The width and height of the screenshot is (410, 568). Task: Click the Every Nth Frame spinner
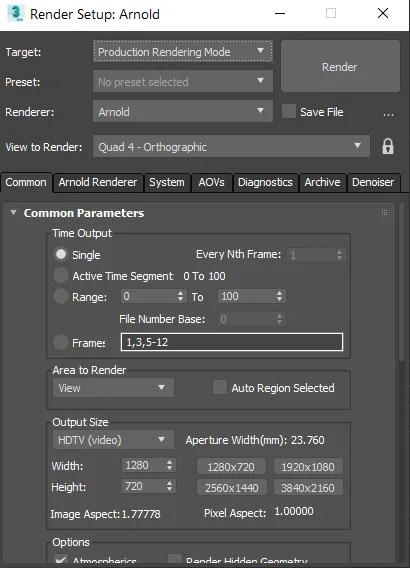click(339, 255)
